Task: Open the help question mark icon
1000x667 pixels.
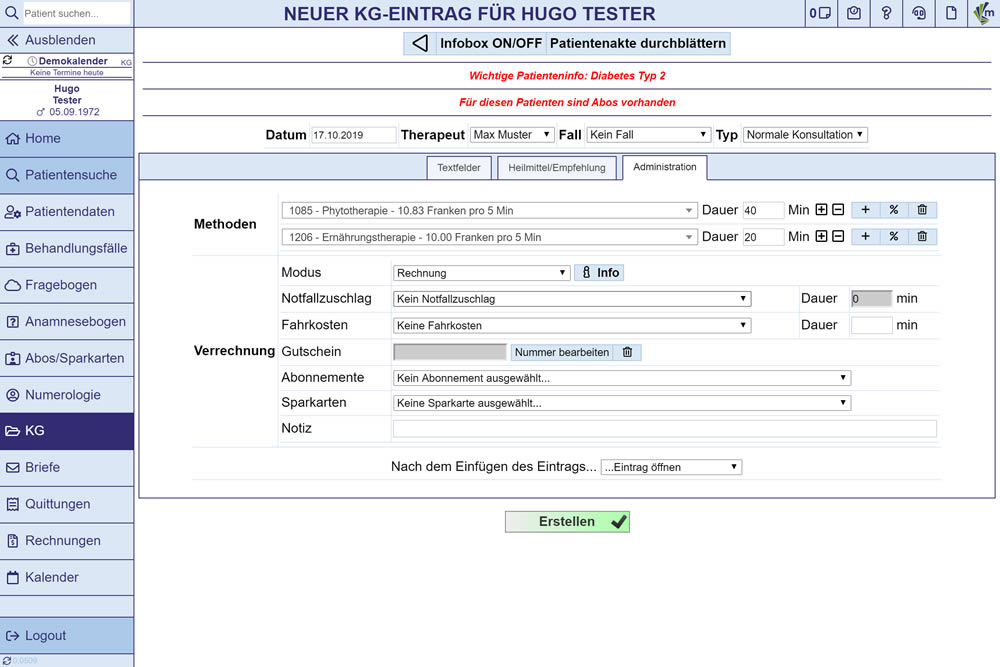Action: [886, 13]
